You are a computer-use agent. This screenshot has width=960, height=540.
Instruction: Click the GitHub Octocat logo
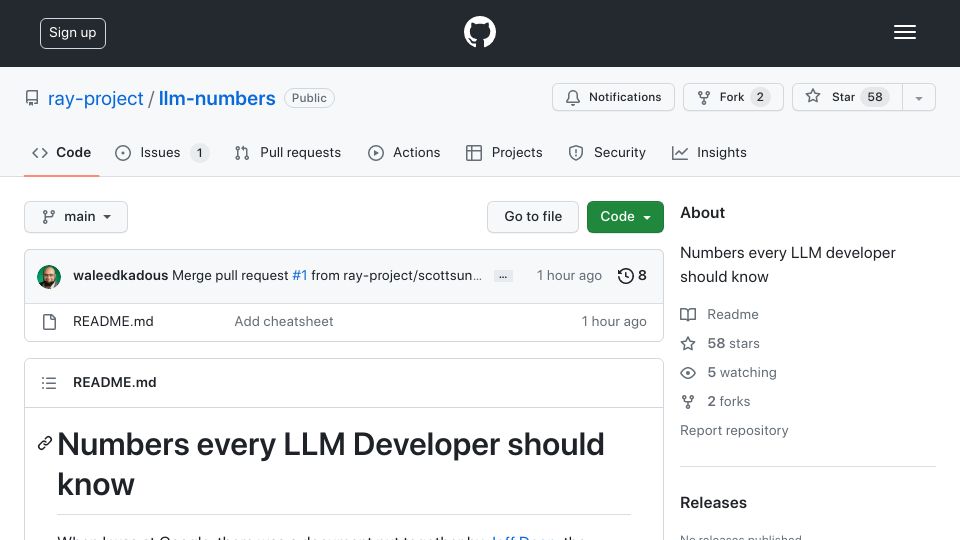point(479,32)
